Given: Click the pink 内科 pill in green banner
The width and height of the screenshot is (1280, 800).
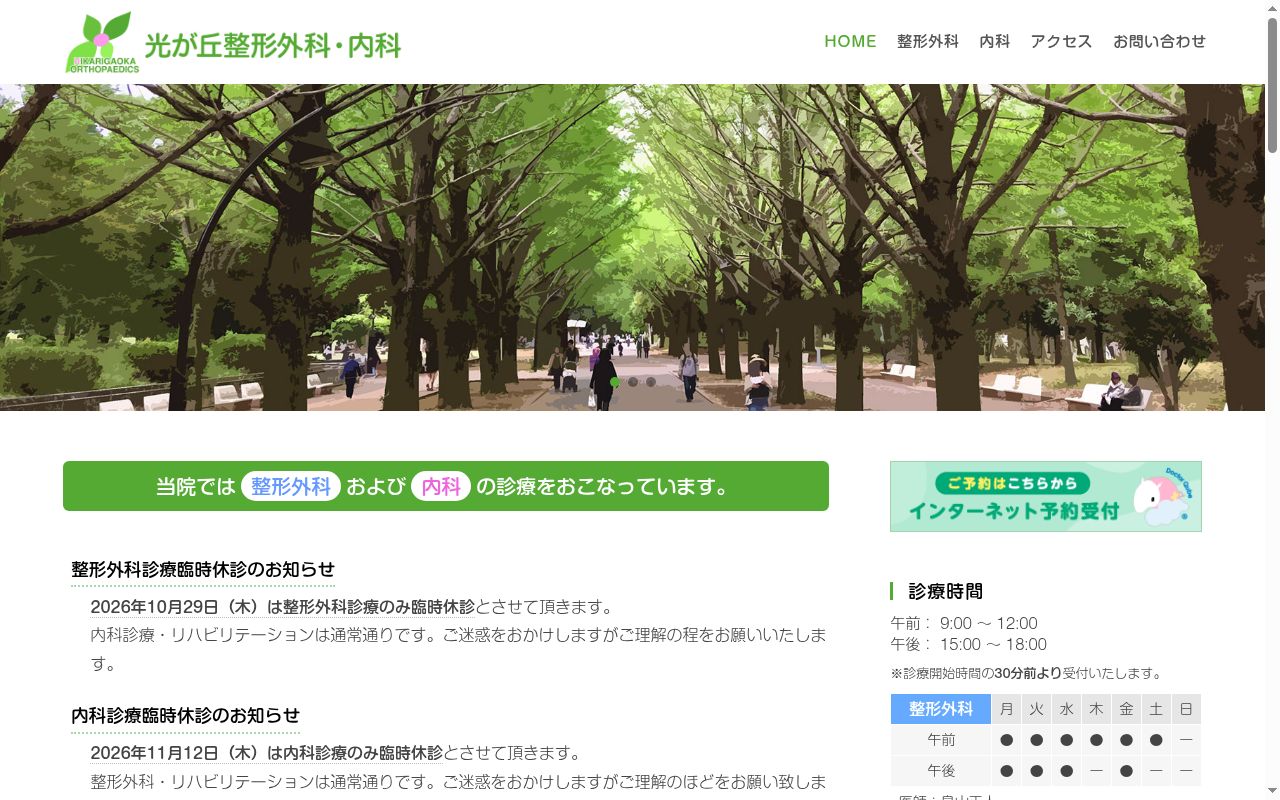Looking at the screenshot, I should pyautogui.click(x=441, y=486).
